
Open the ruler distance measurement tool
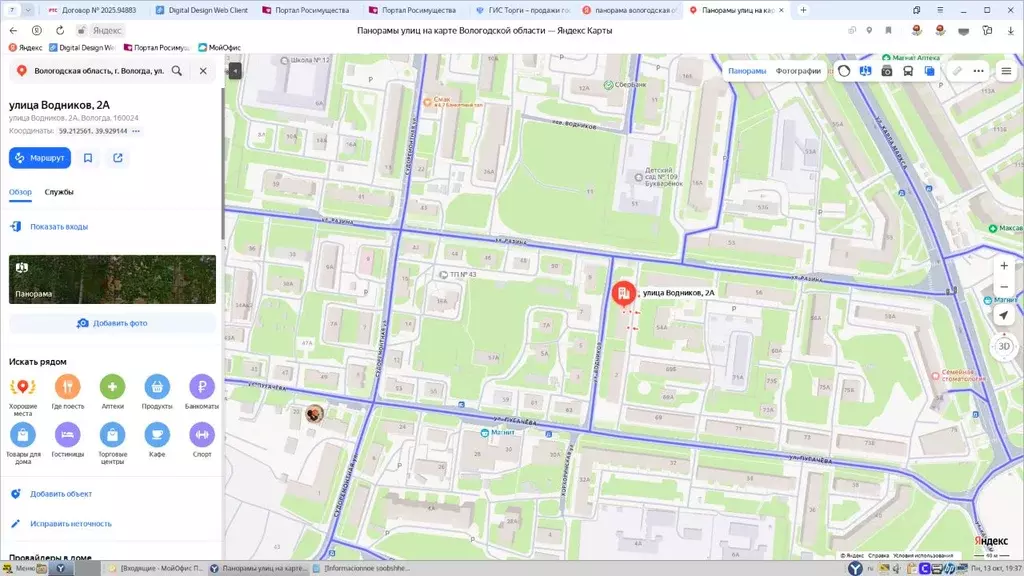tap(957, 71)
